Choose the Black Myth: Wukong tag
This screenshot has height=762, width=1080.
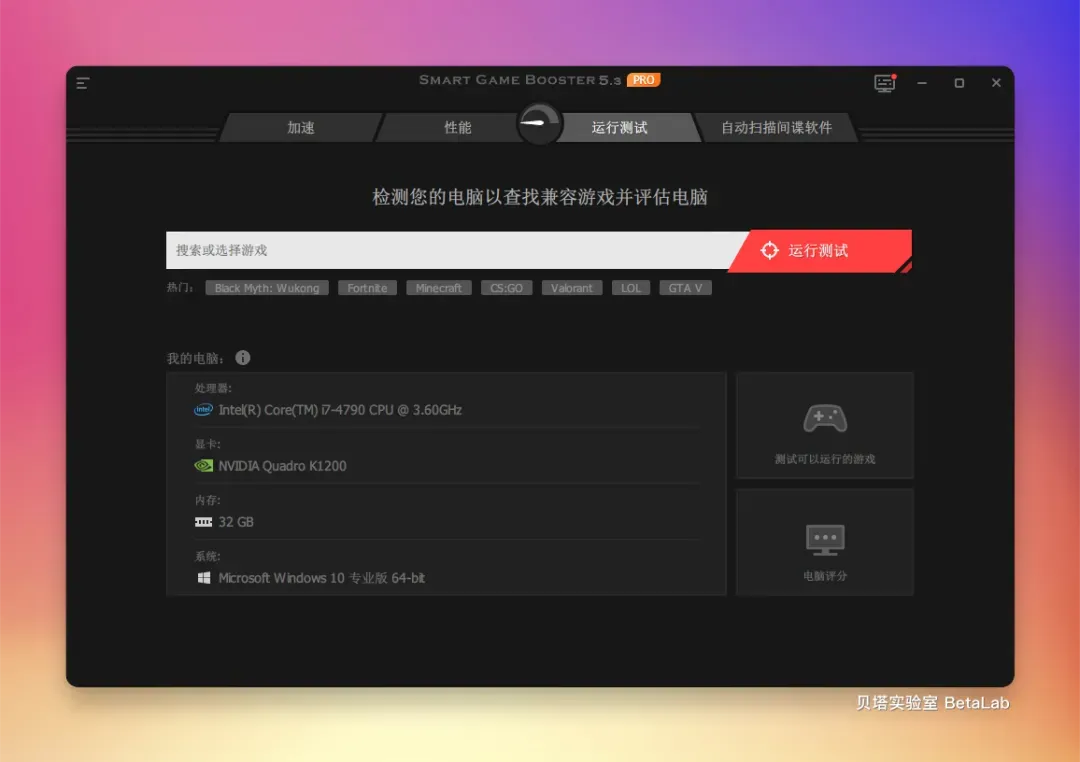click(x=267, y=288)
